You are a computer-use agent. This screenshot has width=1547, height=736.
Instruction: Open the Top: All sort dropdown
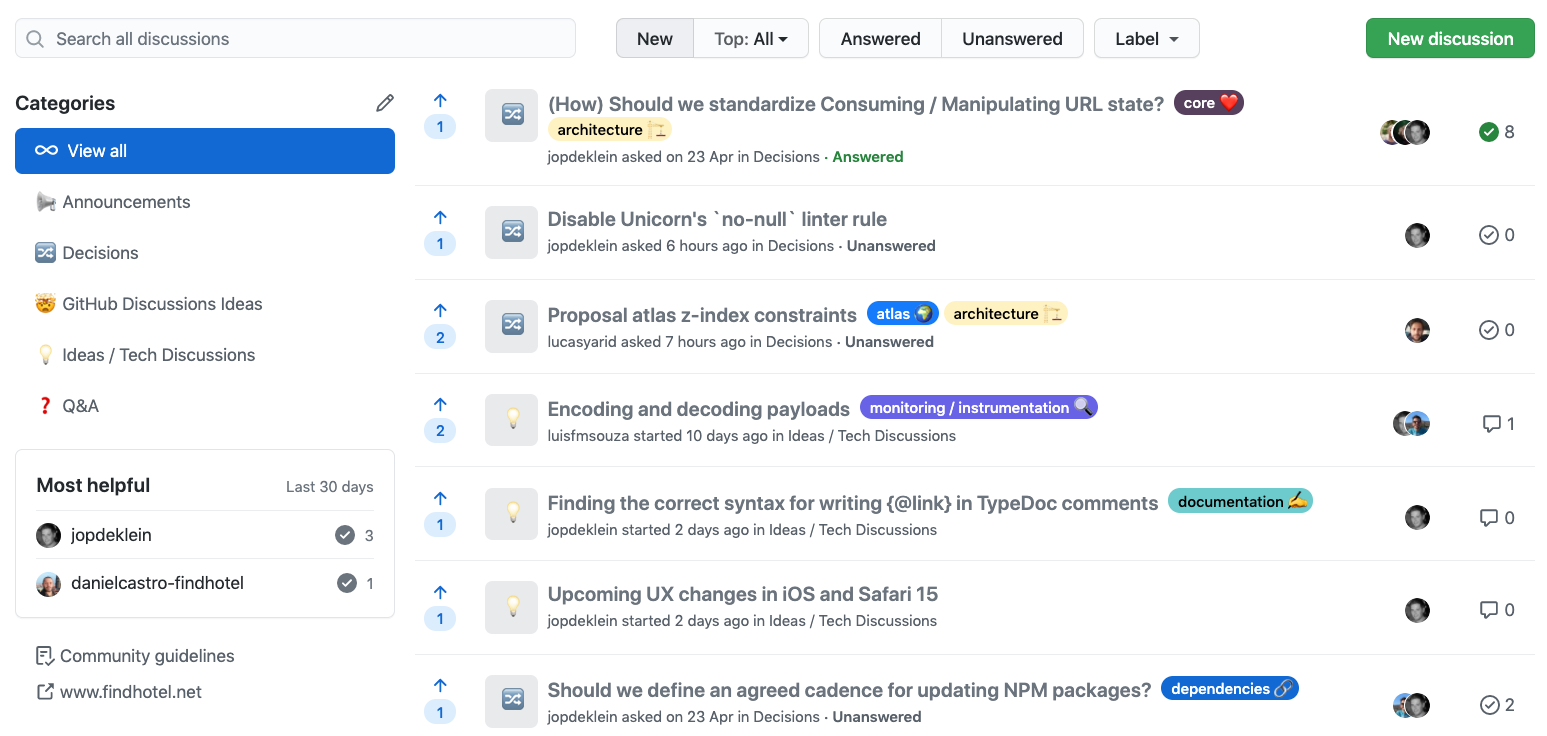(751, 39)
